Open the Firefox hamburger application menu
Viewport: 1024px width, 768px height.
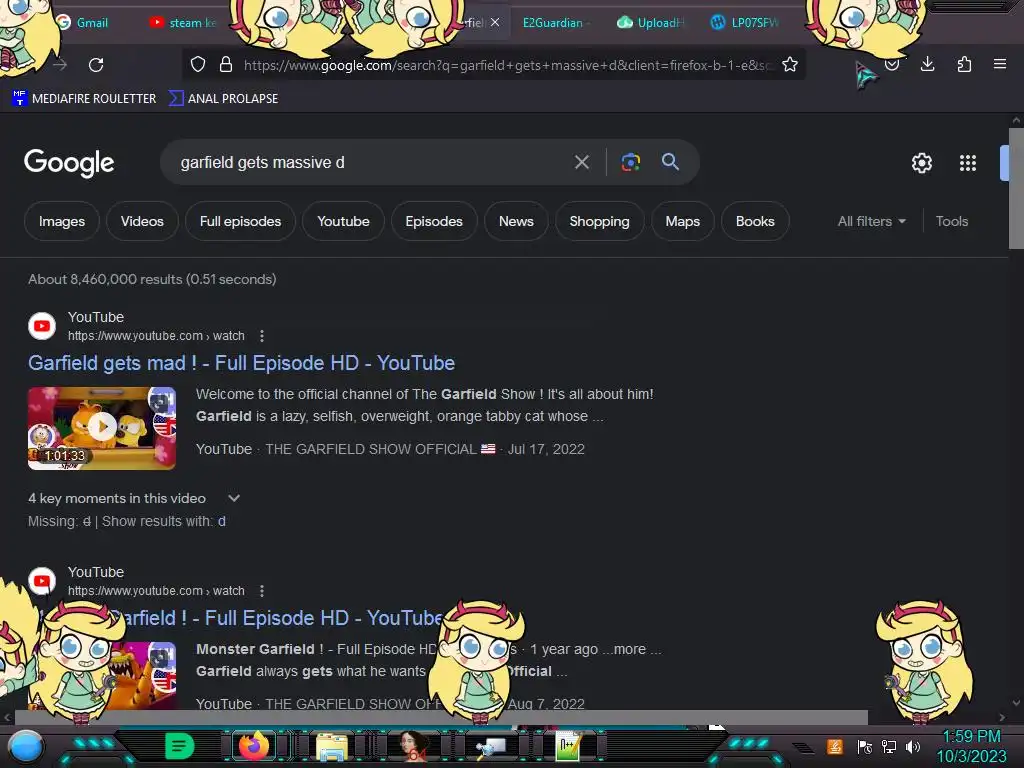(x=999, y=64)
